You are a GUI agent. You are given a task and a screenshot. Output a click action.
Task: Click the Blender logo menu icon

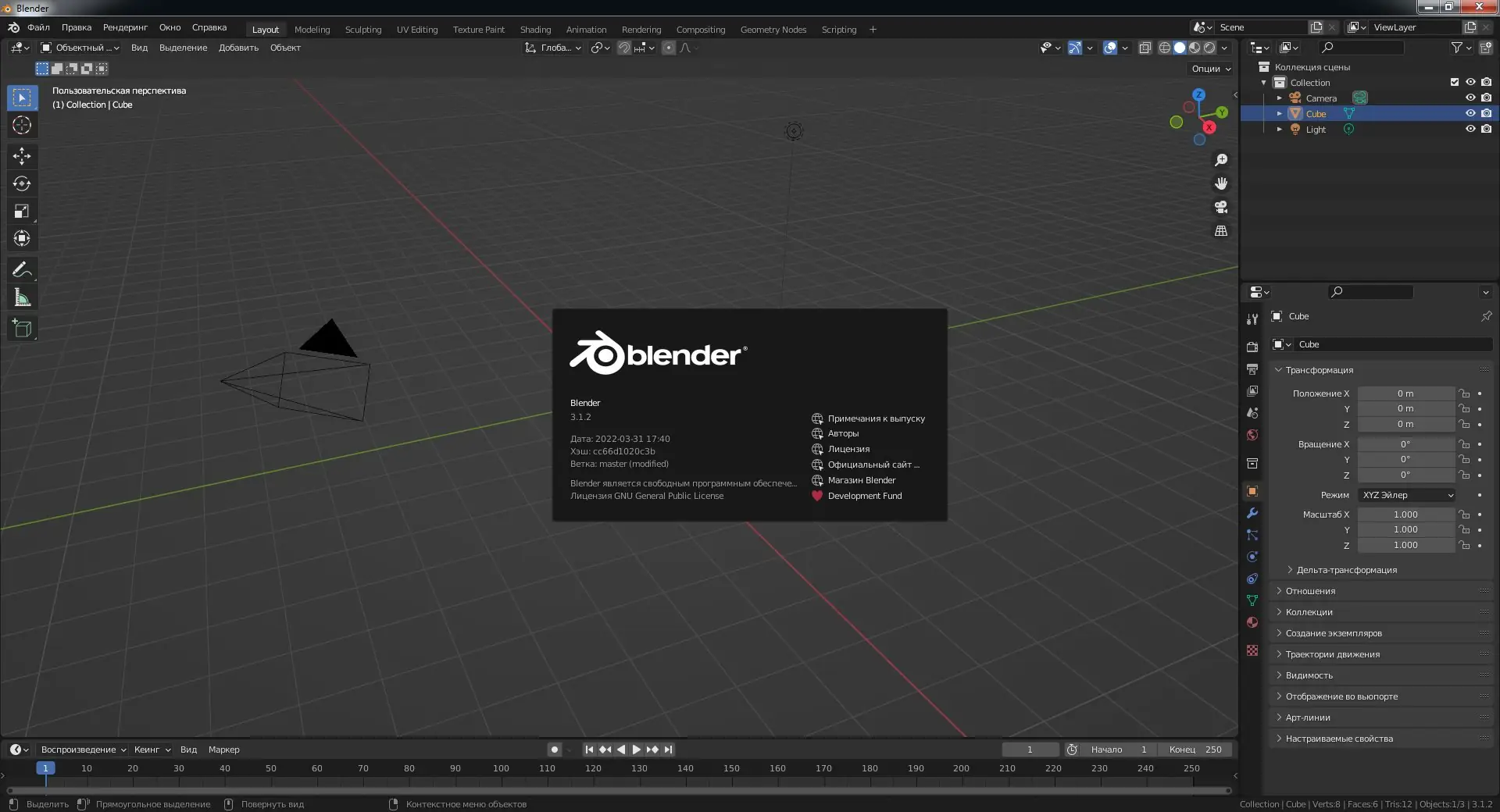13,27
